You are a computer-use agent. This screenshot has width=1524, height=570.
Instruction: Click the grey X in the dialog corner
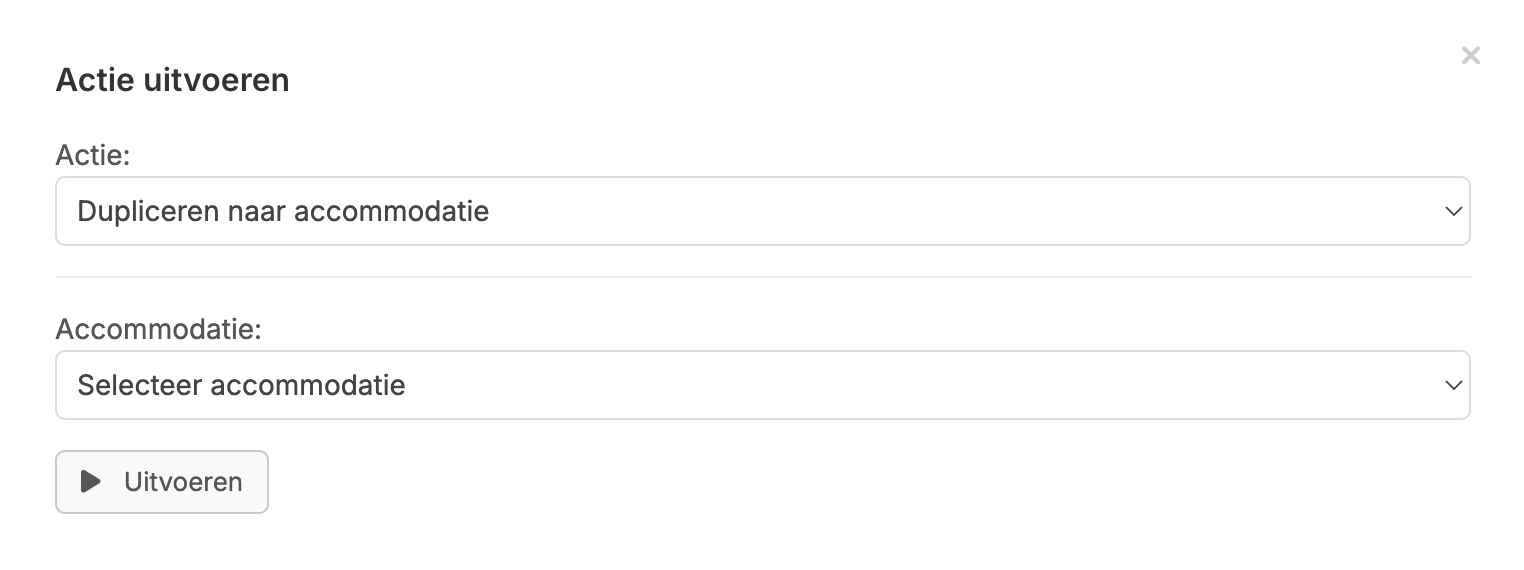(1470, 56)
